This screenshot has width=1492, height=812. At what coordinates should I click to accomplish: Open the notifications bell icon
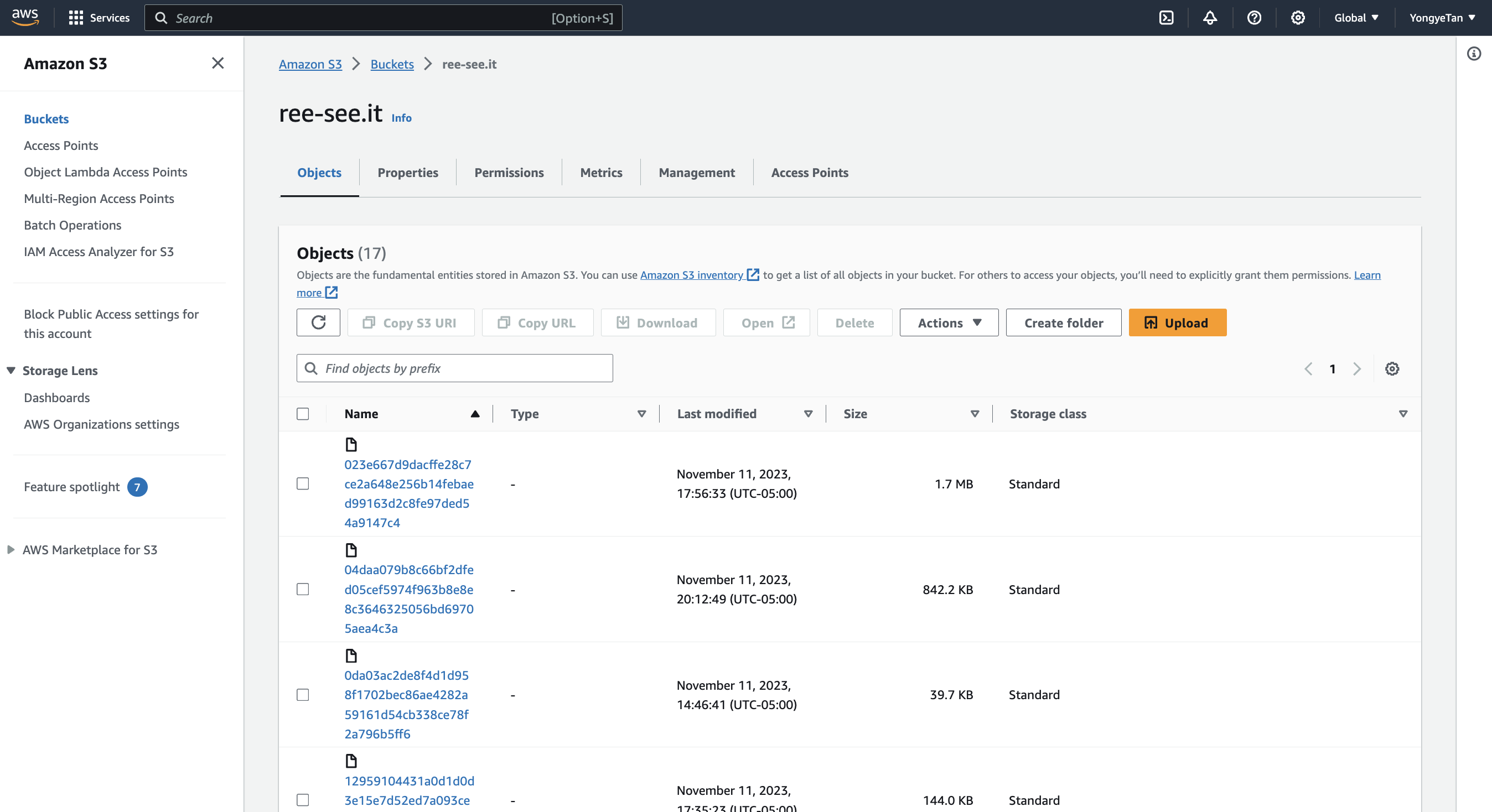[1210, 18]
